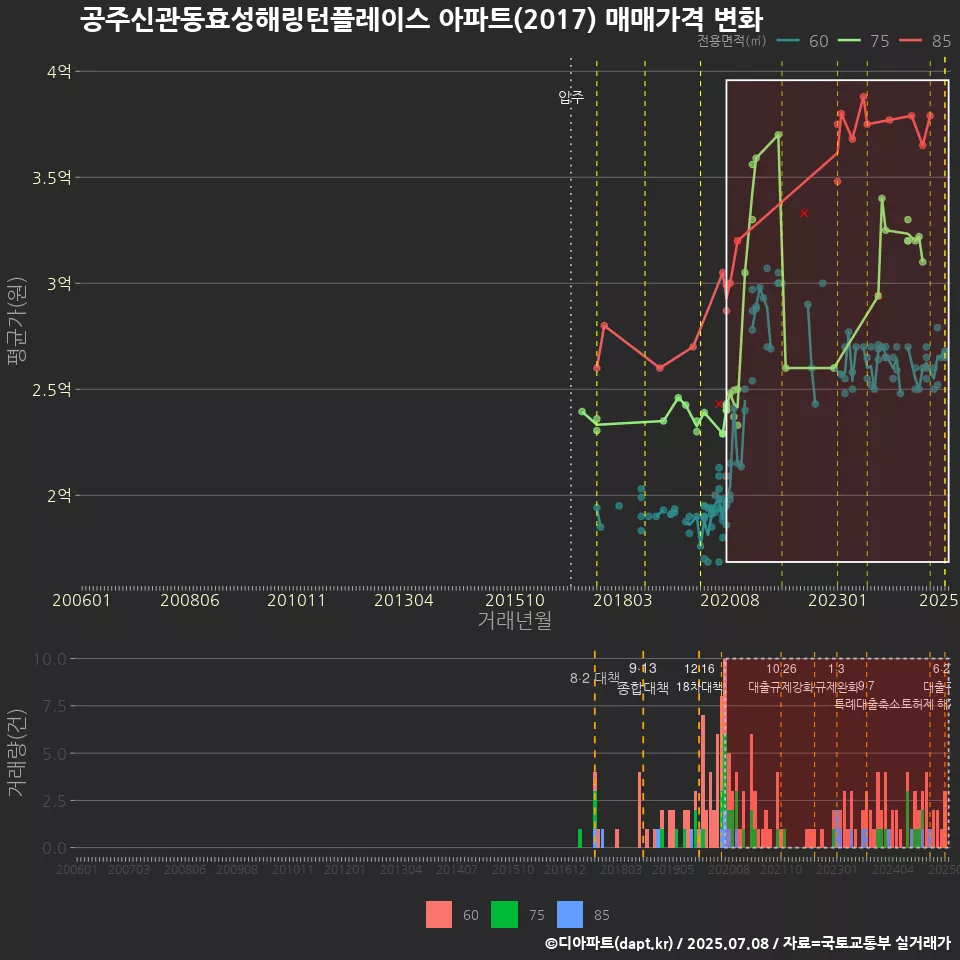Click the 12·16 18차대책 annotation
960x960 pixels.
pos(699,678)
